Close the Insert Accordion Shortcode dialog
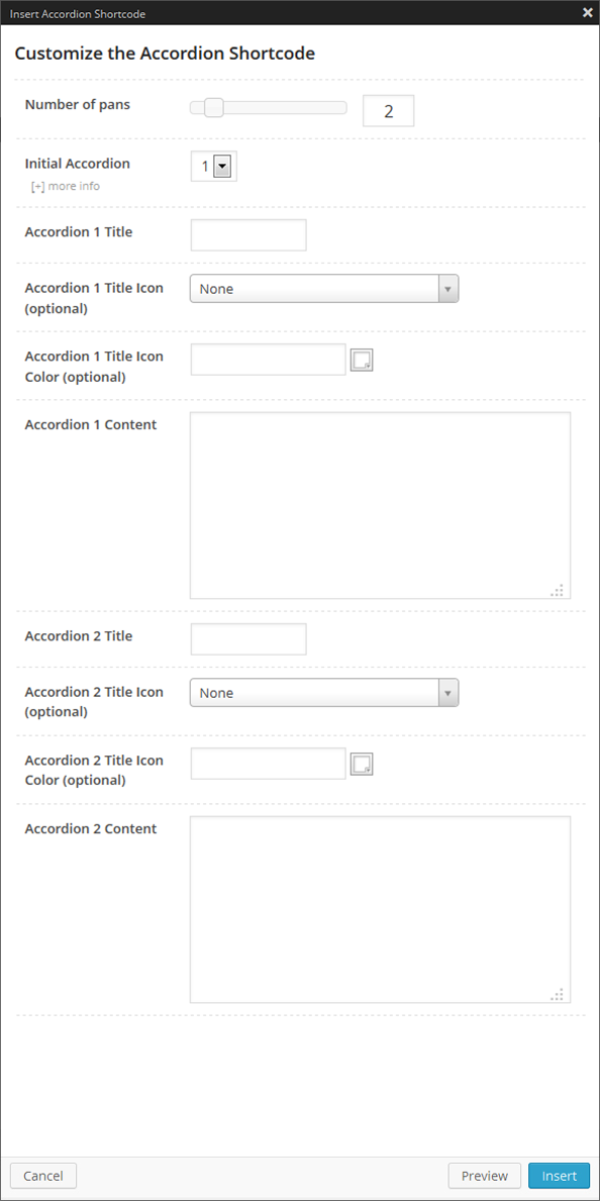 pos(587,13)
